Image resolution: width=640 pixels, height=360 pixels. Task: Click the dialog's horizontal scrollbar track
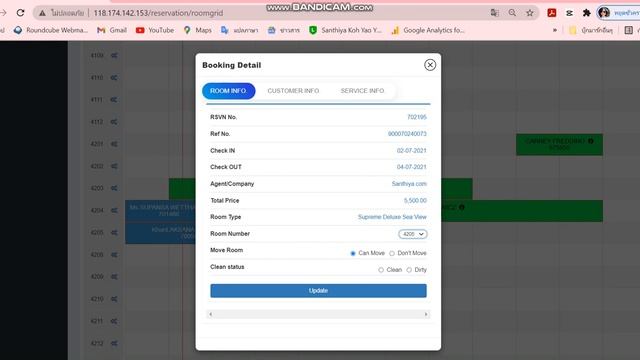coord(318,314)
